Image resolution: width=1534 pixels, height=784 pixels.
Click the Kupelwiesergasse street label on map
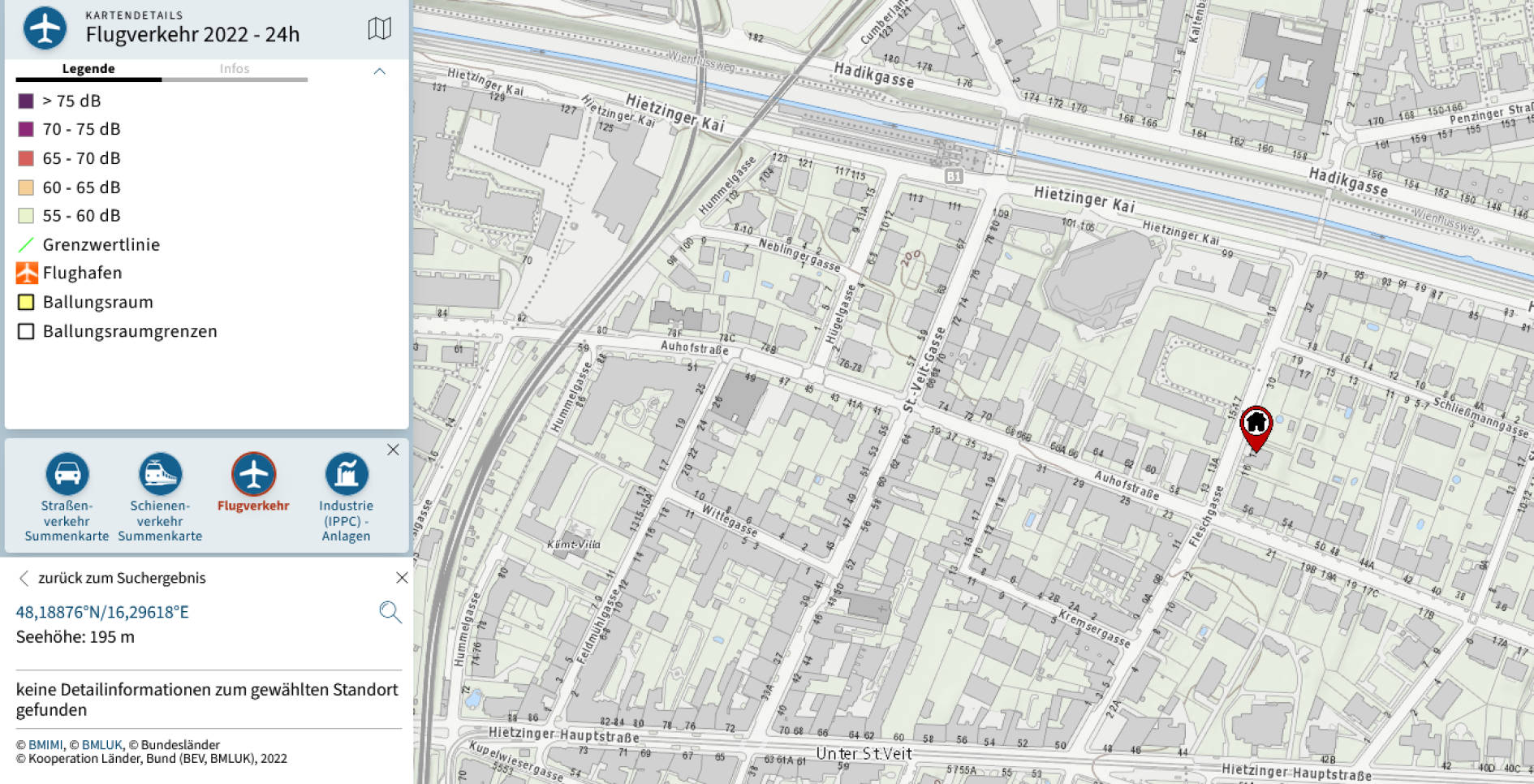(x=516, y=760)
